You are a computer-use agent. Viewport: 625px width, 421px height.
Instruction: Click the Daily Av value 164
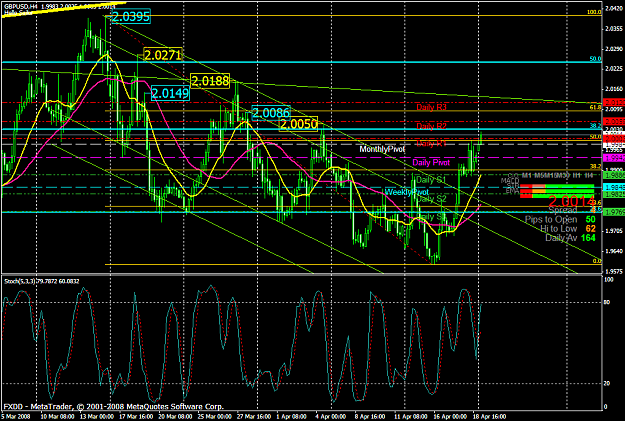pos(588,238)
